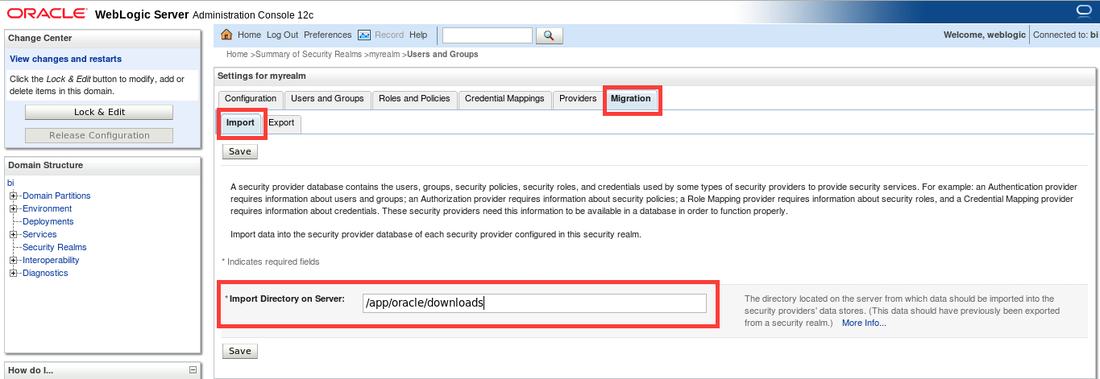The width and height of the screenshot is (1100, 379).
Task: Click the Lock & Edit button
Action: click(x=99, y=112)
